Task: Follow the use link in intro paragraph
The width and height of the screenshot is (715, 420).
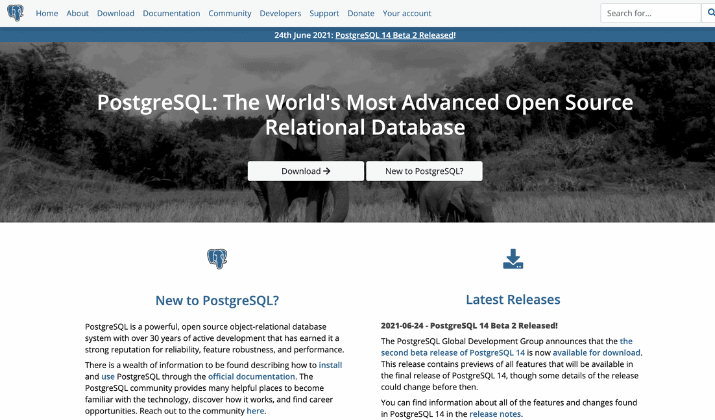Action: click(108, 377)
